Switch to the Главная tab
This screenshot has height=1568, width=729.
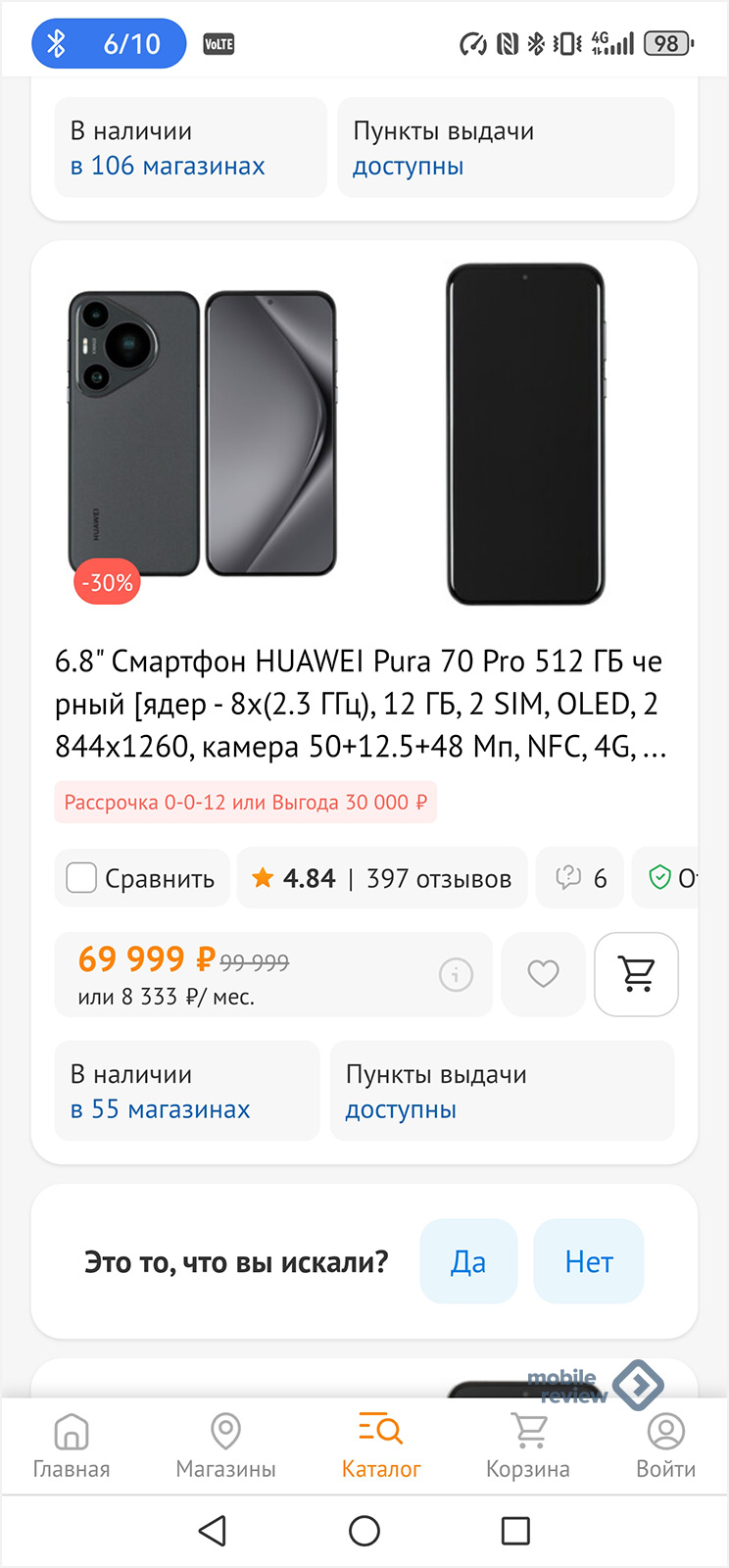tap(72, 1445)
